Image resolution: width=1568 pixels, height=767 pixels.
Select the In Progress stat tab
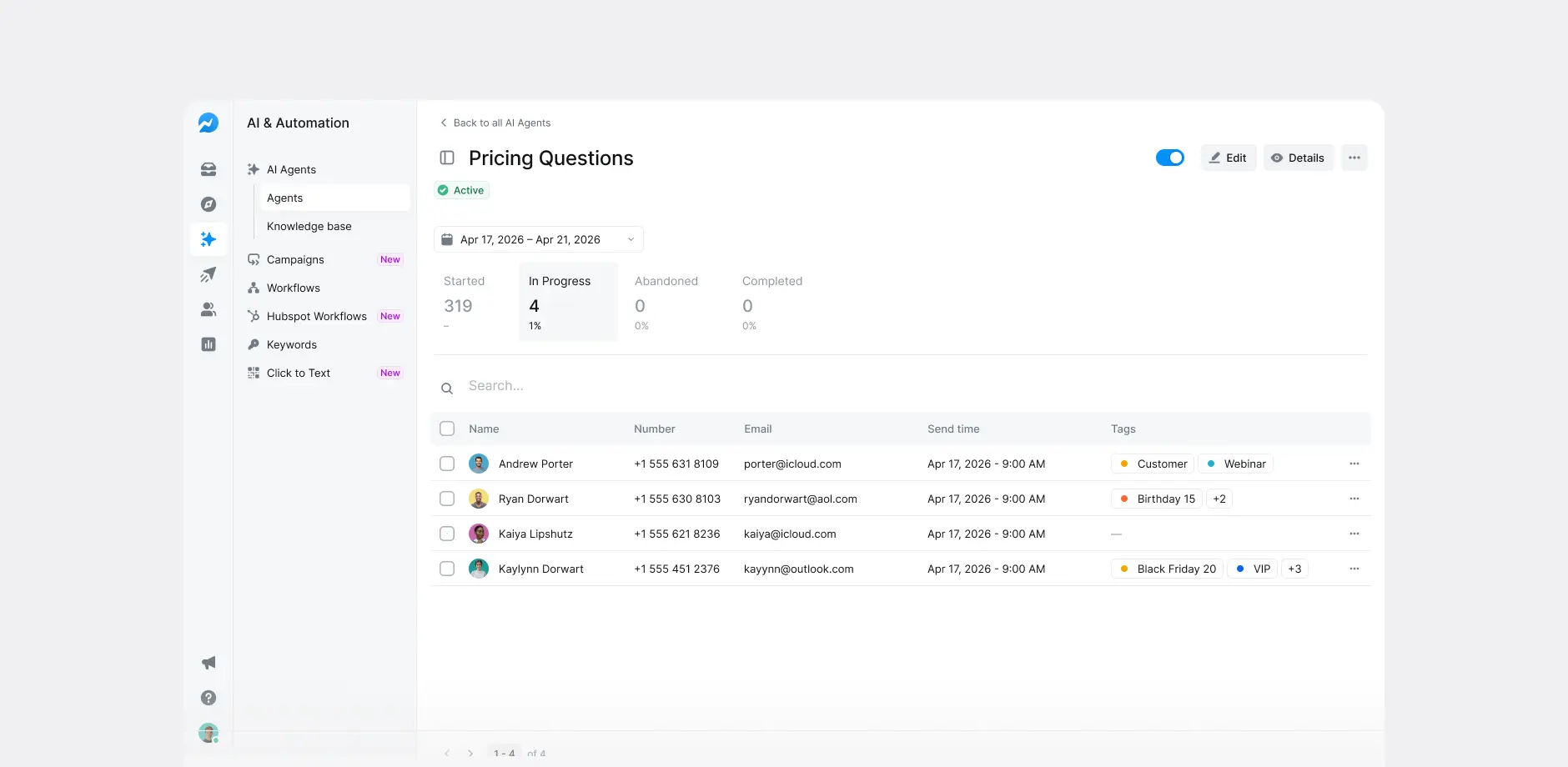point(568,302)
